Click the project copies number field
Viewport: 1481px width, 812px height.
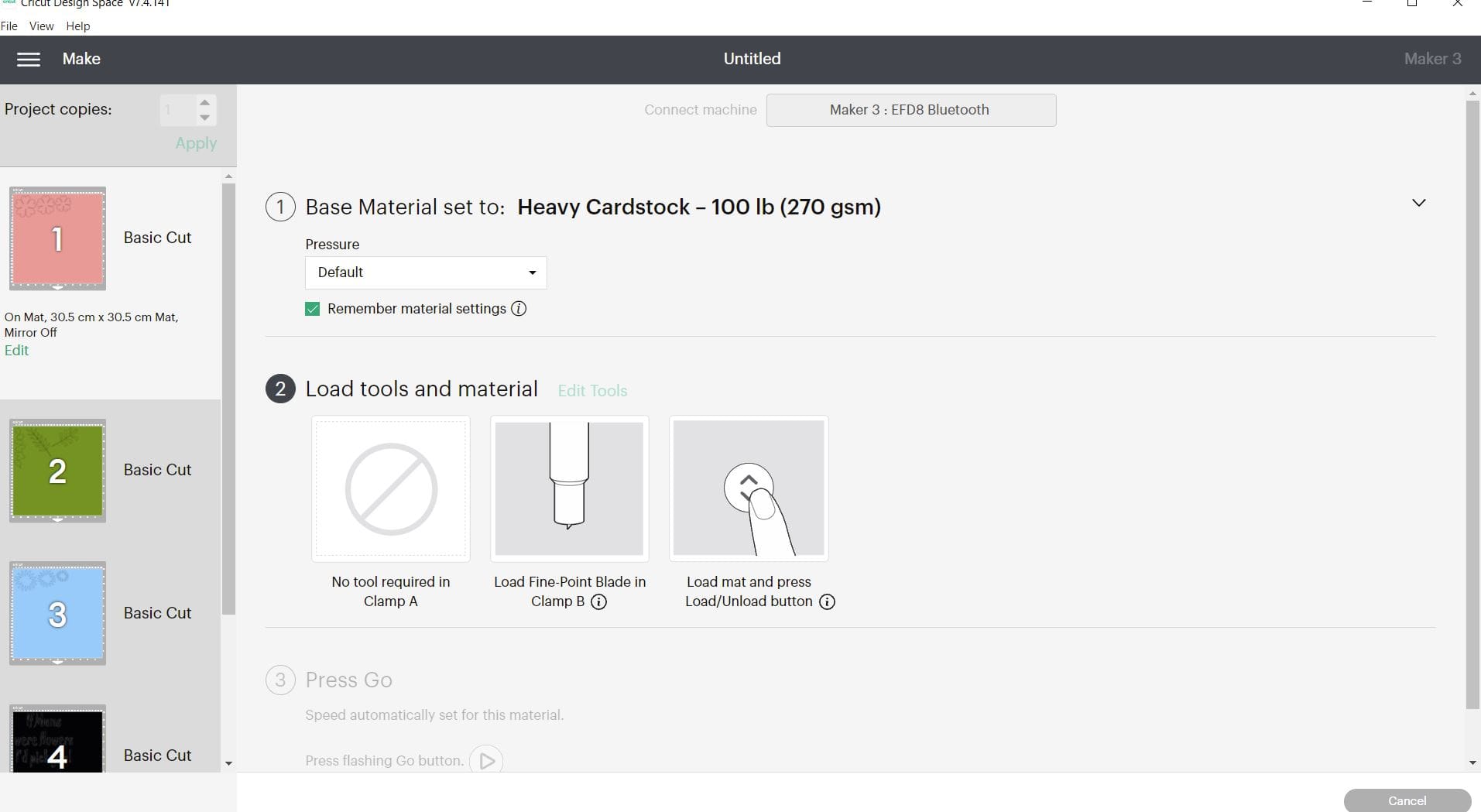coord(177,110)
